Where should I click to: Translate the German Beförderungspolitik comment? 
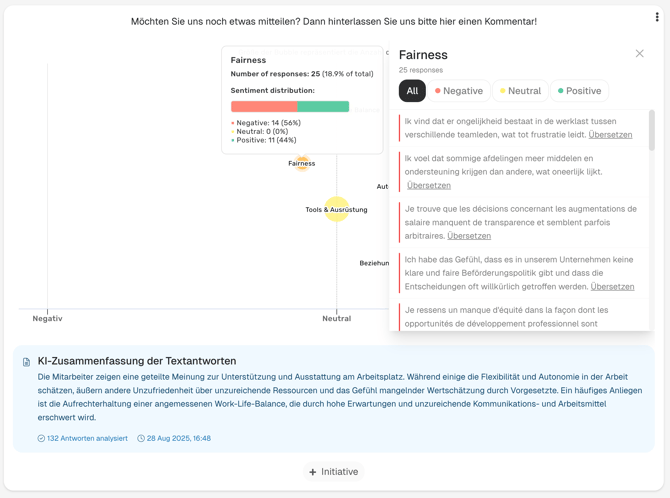point(612,287)
